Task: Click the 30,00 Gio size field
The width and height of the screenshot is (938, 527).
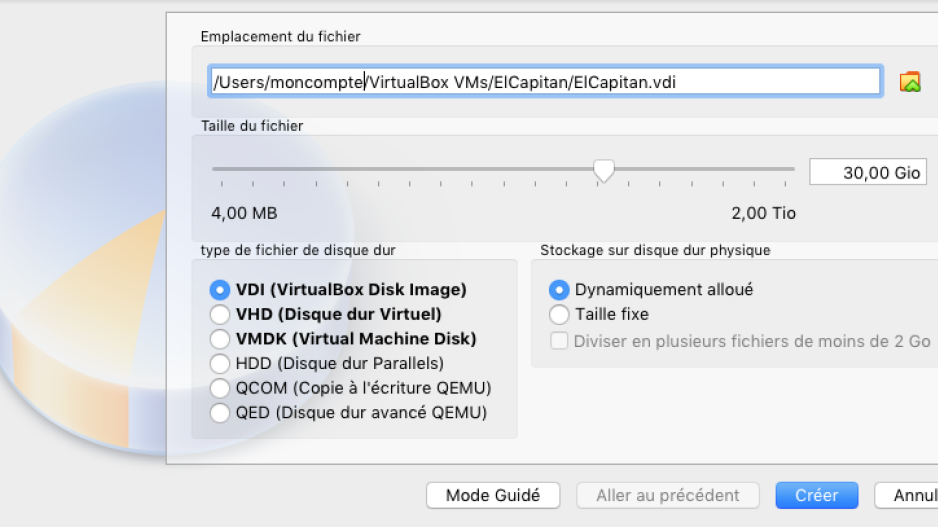Action: point(867,172)
